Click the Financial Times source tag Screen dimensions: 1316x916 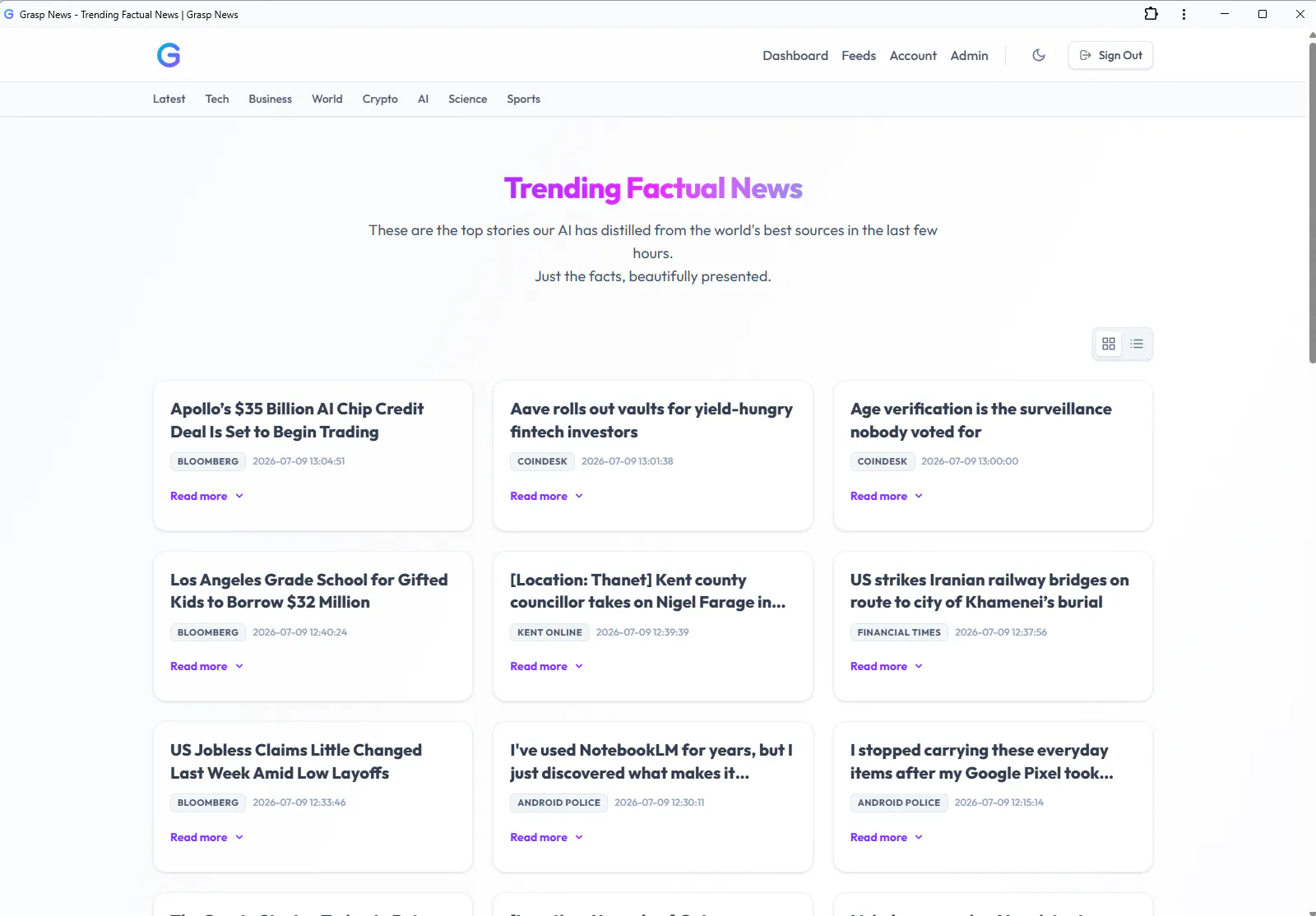[899, 632]
